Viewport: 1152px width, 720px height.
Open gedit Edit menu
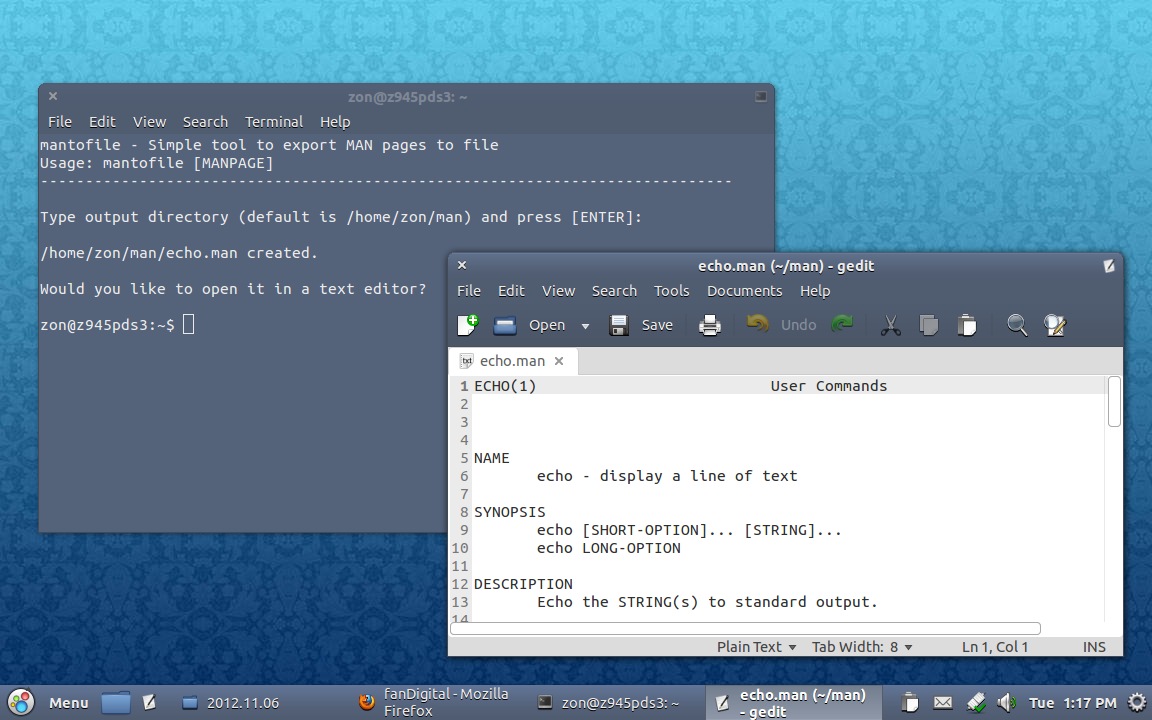point(511,291)
